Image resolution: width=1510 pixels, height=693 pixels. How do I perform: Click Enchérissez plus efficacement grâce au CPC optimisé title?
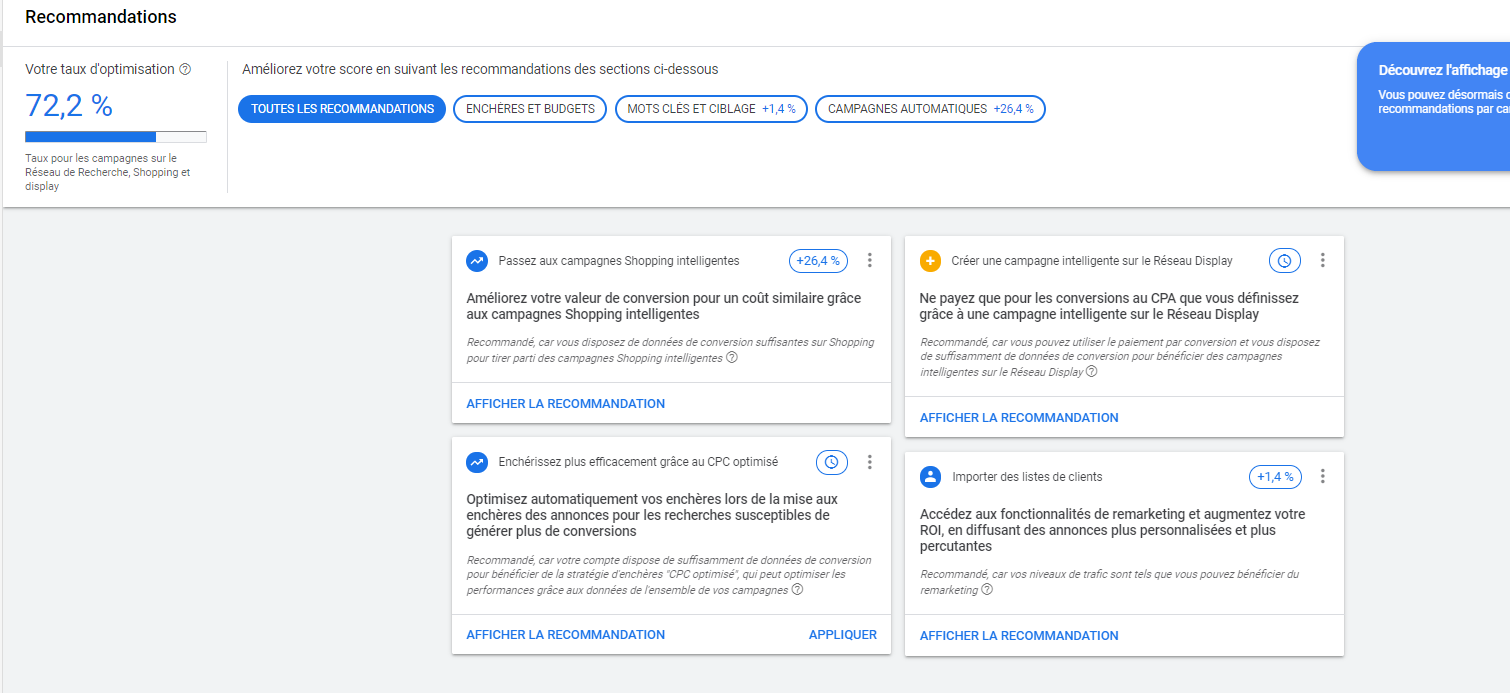(638, 462)
